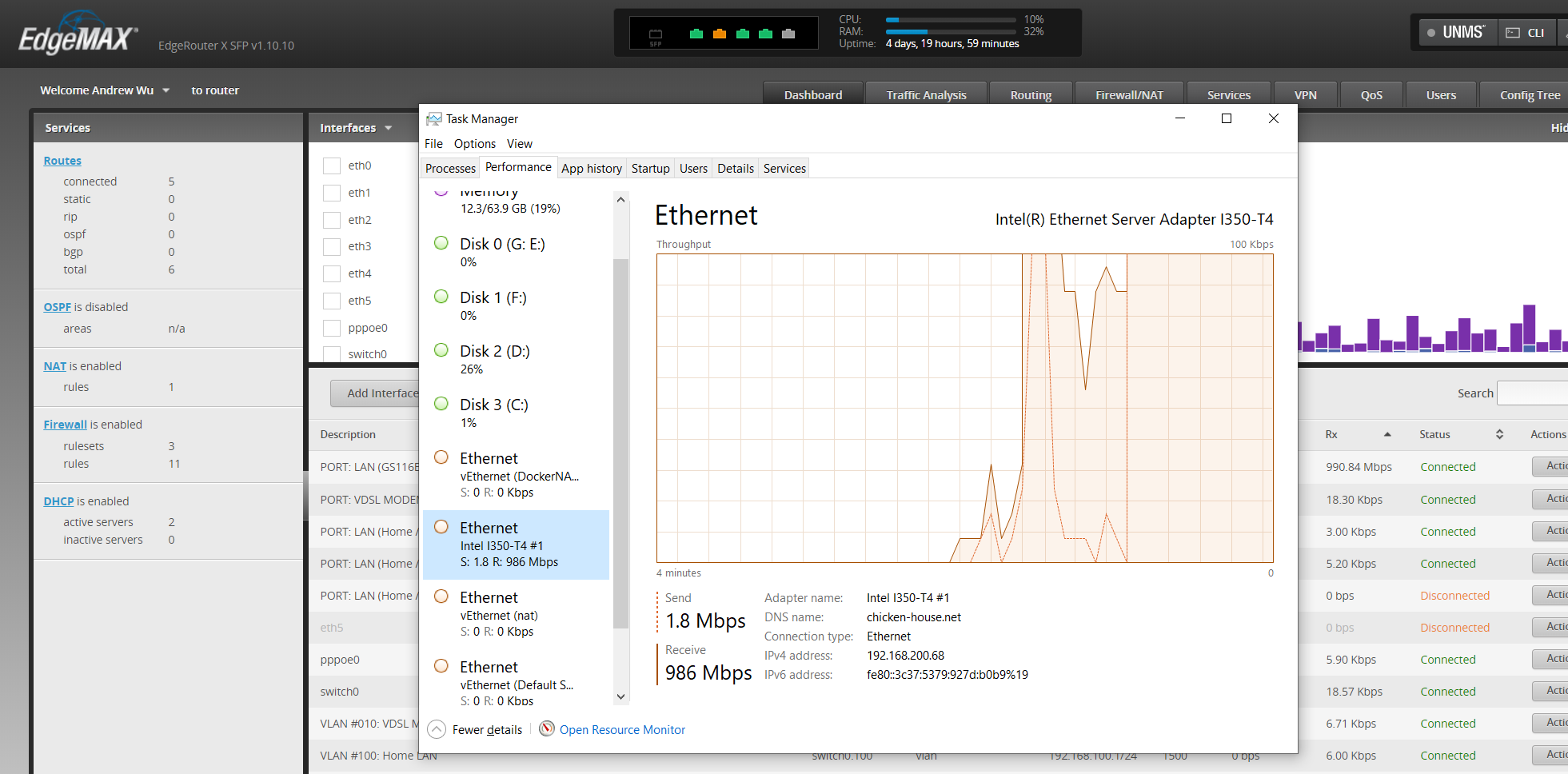Click the Task Manager title icon
Image resolution: width=1568 pixels, height=774 pixels.
point(433,119)
